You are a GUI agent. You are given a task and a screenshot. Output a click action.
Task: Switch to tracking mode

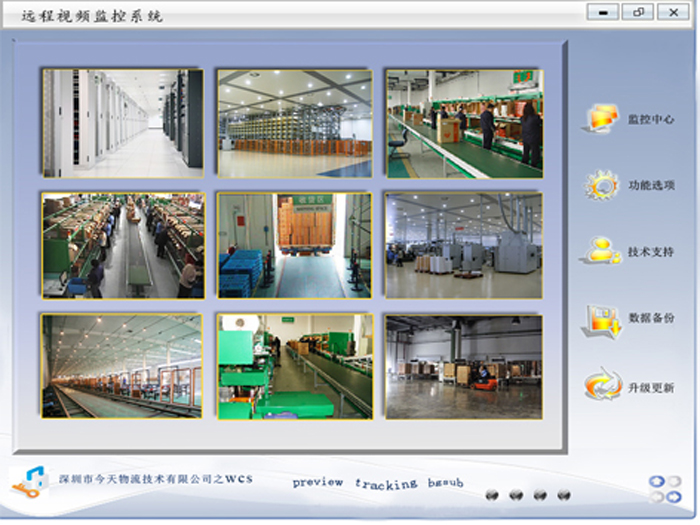click(x=386, y=483)
